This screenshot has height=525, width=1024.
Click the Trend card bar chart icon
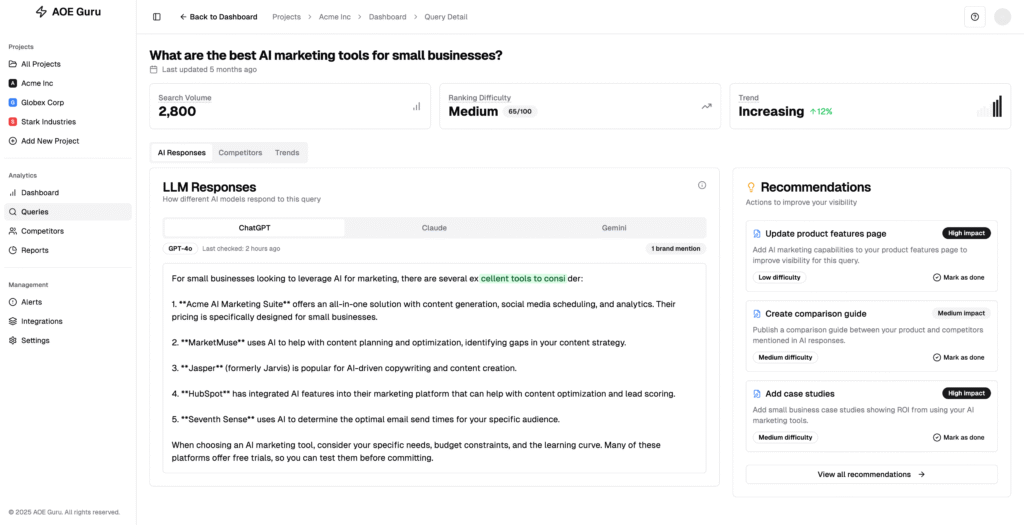(x=996, y=106)
